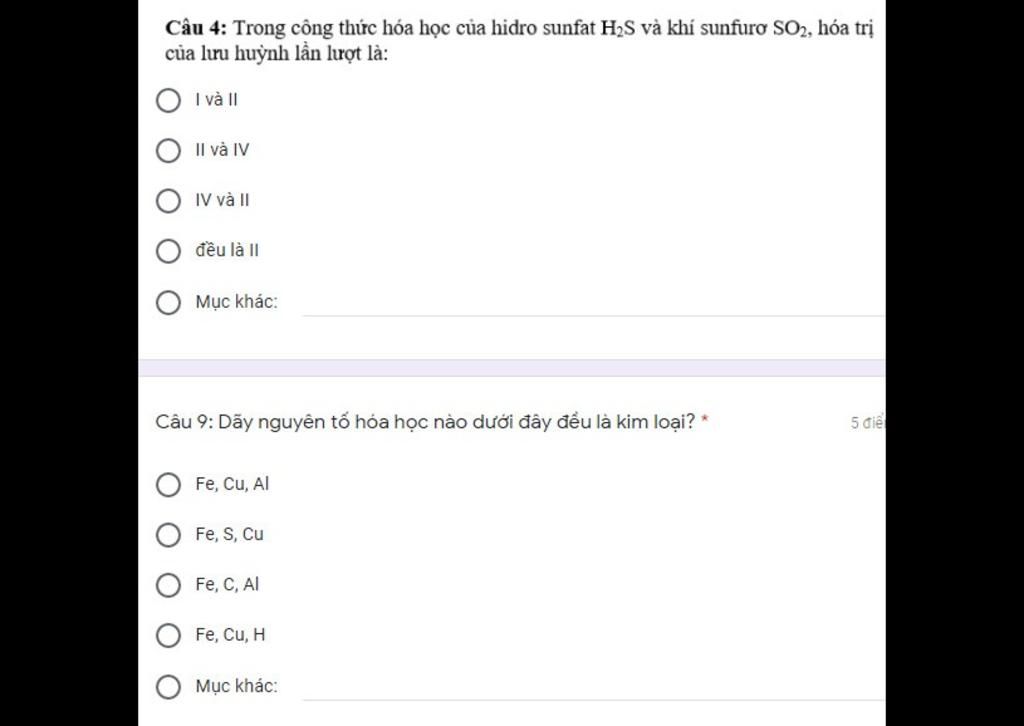Pick the 'IV và II' radio option
1024x726 pixels.
pyautogui.click(x=168, y=200)
